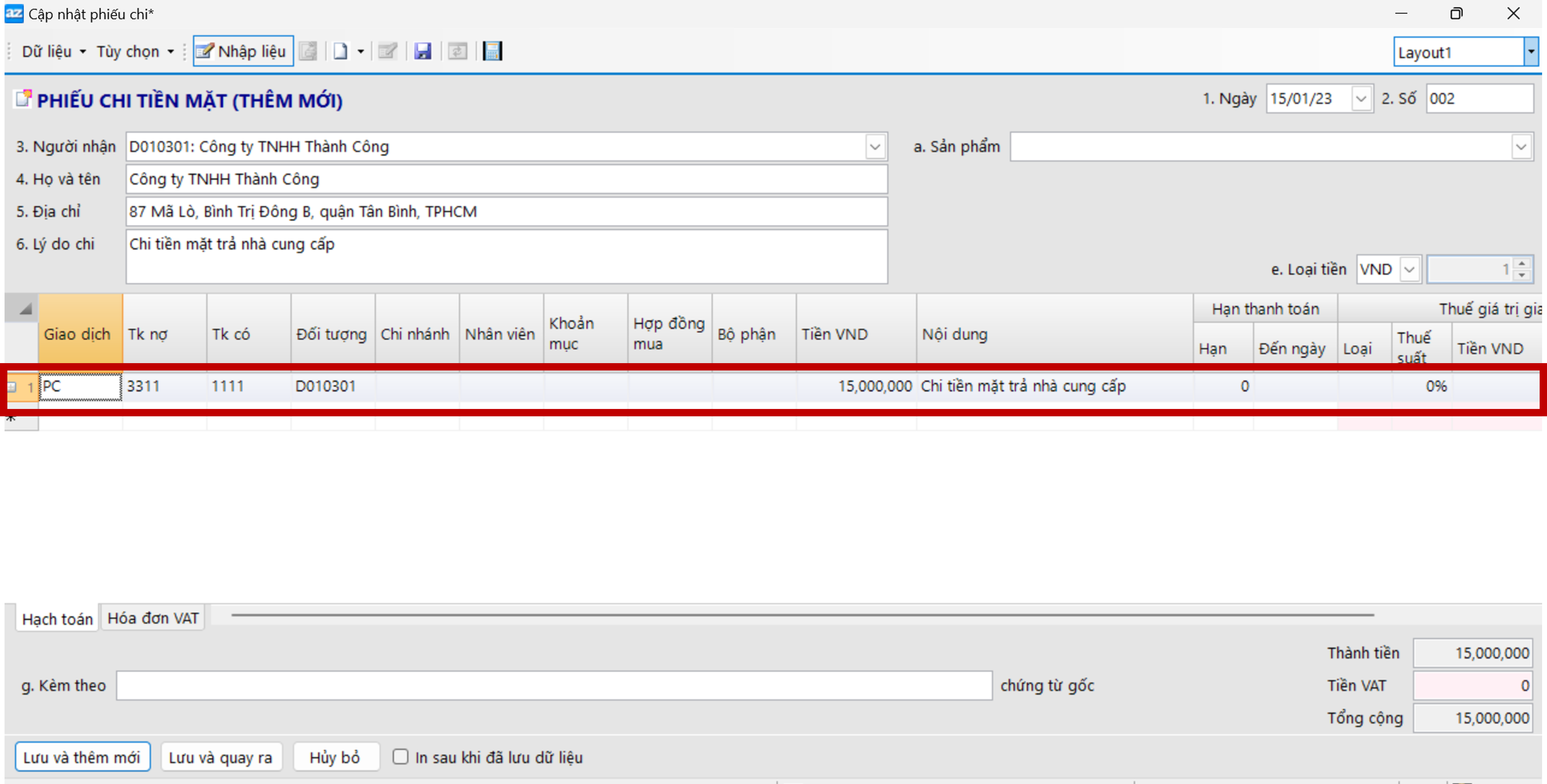
Task: Click Lưu và quay ra button
Action: click(220, 757)
